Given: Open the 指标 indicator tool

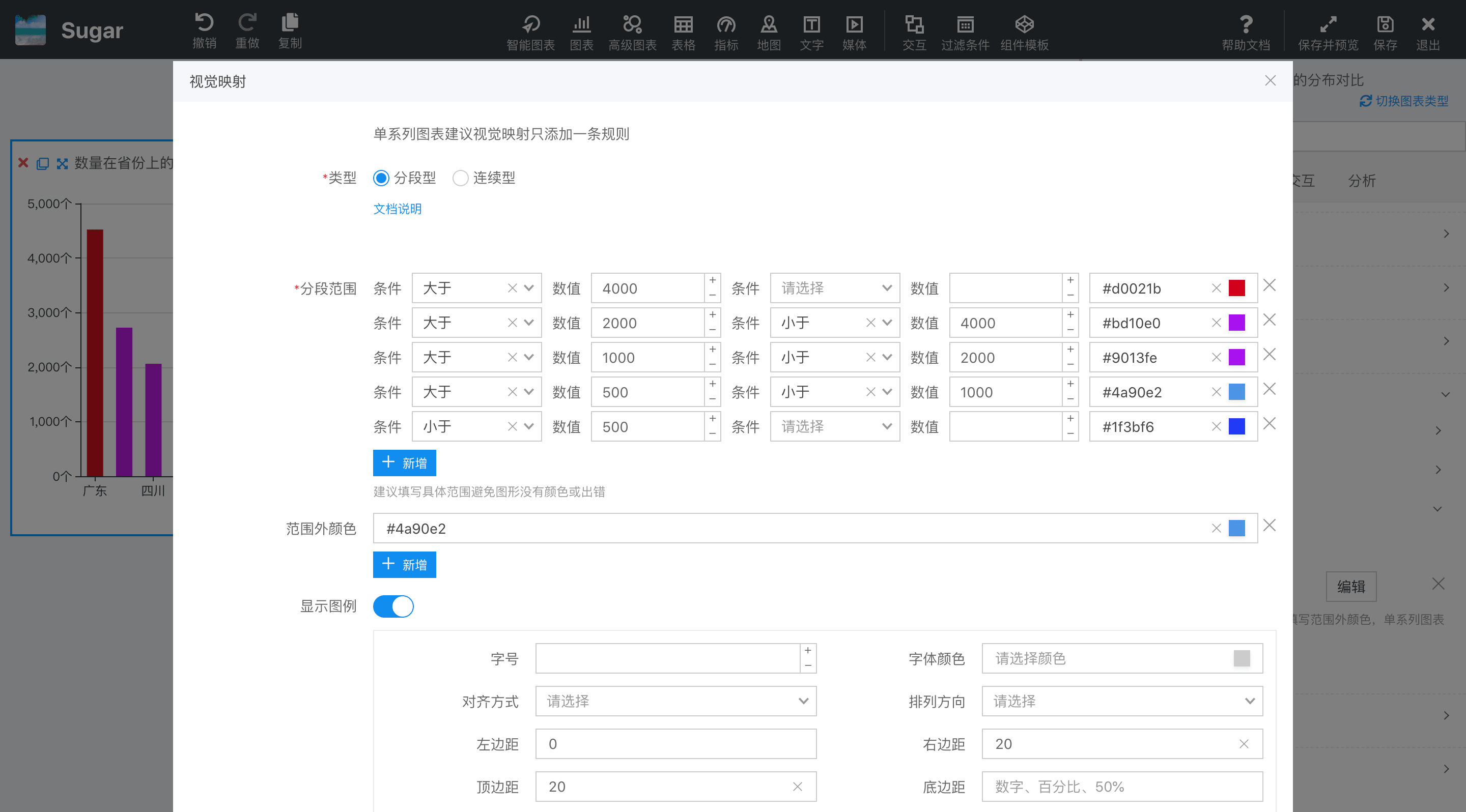Looking at the screenshot, I should [726, 33].
